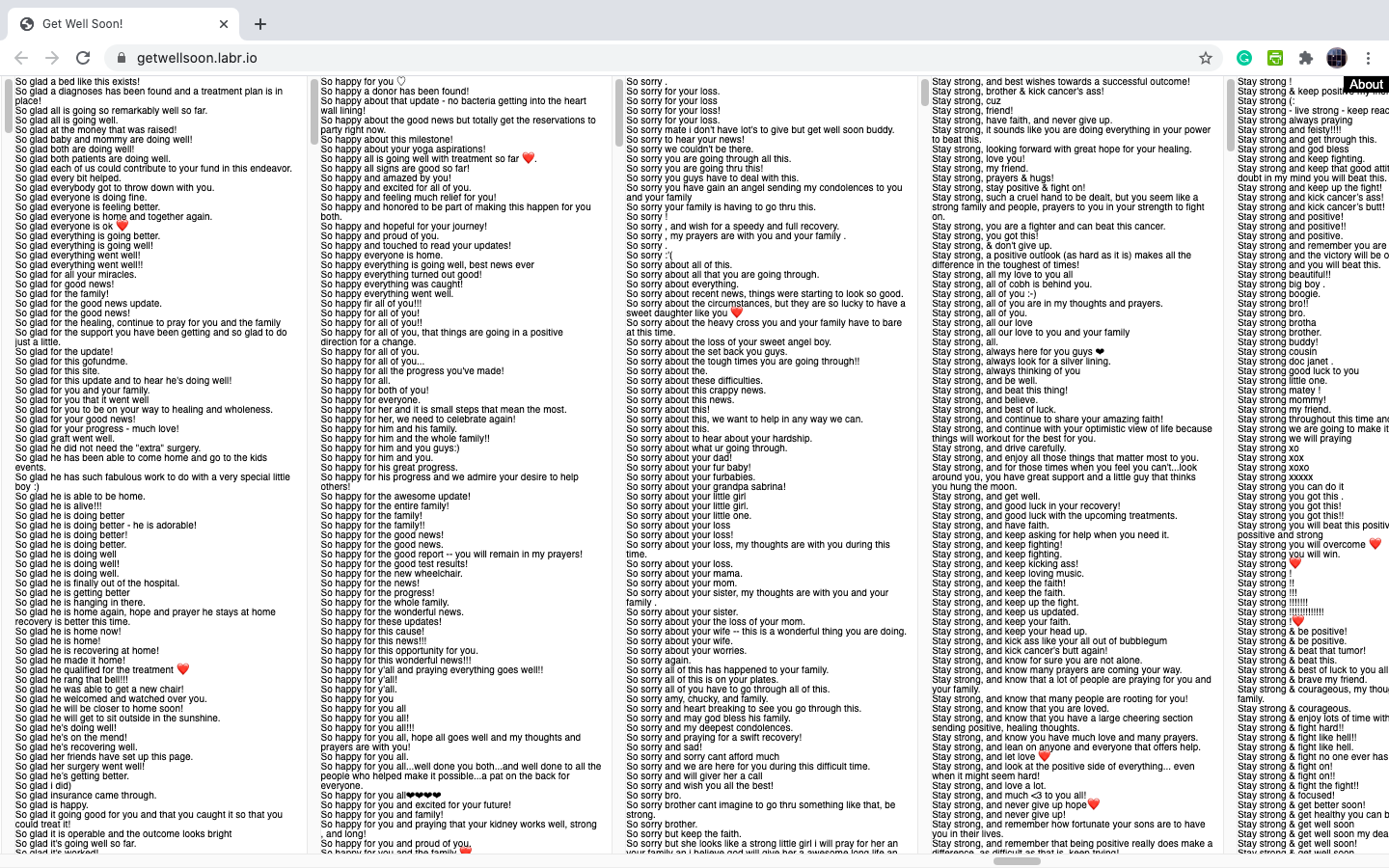This screenshot has width=1389, height=868.
Task: Click the forward navigation arrow
Action: 52,58
